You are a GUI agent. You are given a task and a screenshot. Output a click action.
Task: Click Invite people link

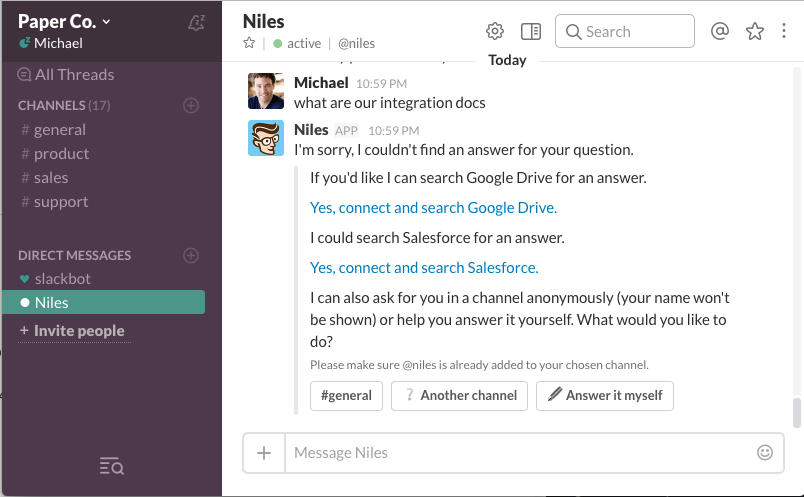pyautogui.click(x=72, y=331)
